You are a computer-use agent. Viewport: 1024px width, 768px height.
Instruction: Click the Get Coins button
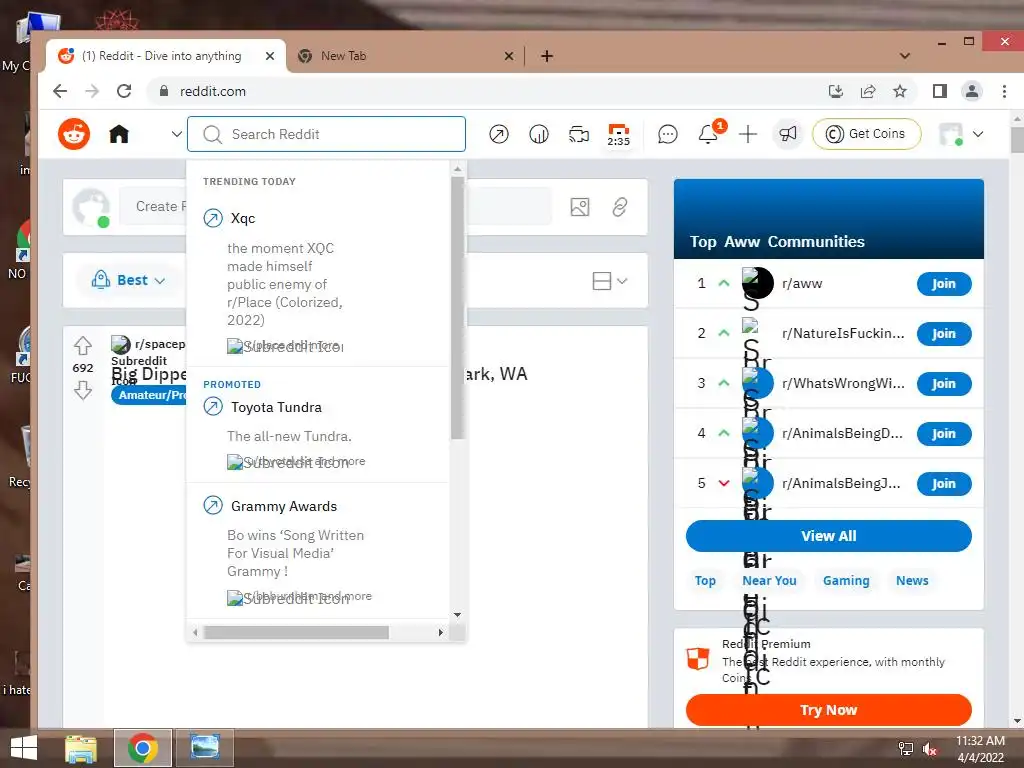pos(867,134)
